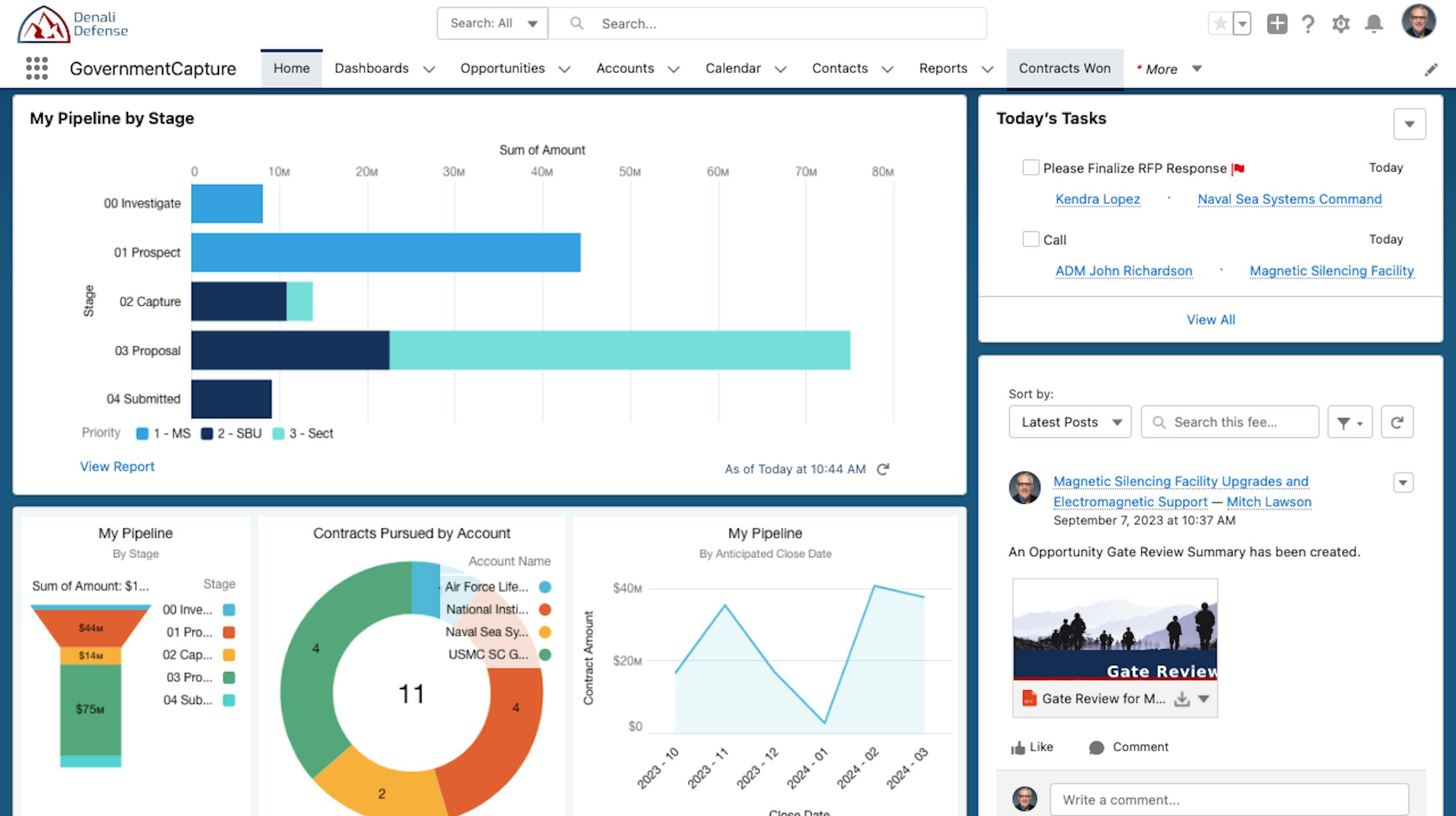Refresh the pipeline by stage chart
Screen dimensions: 1456x816
point(883,469)
